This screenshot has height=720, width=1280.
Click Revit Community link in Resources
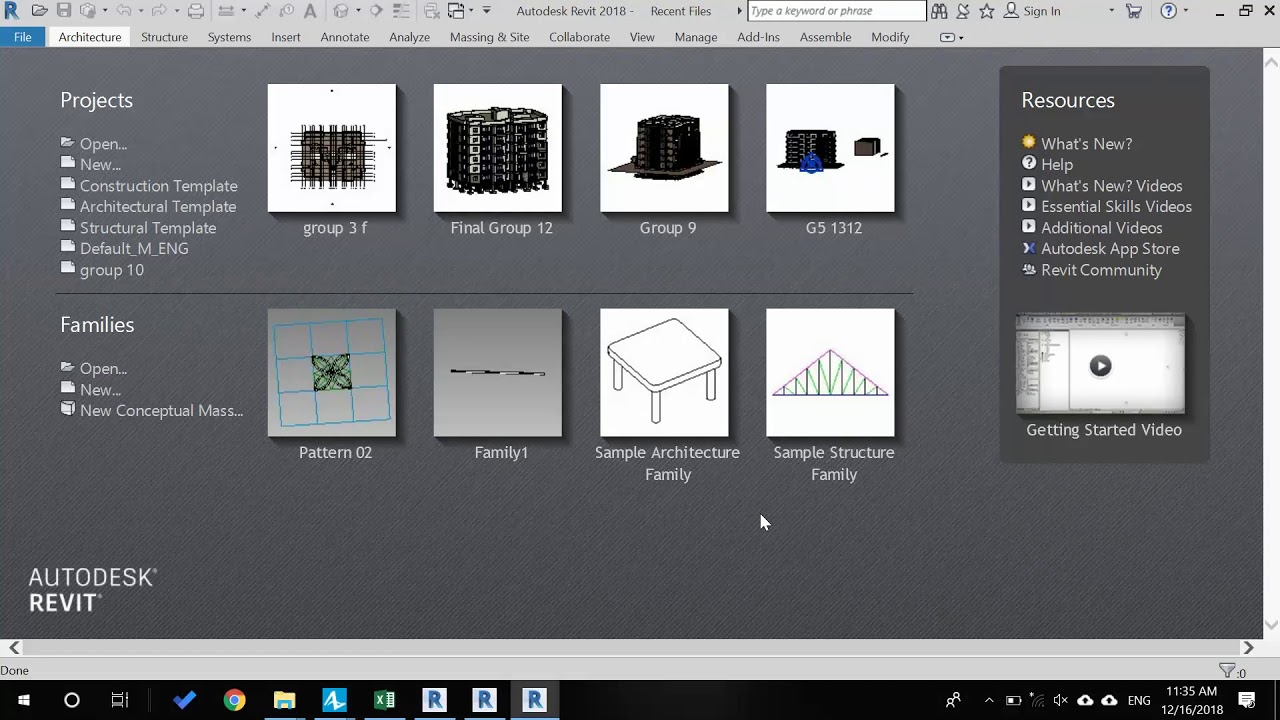pos(1101,270)
